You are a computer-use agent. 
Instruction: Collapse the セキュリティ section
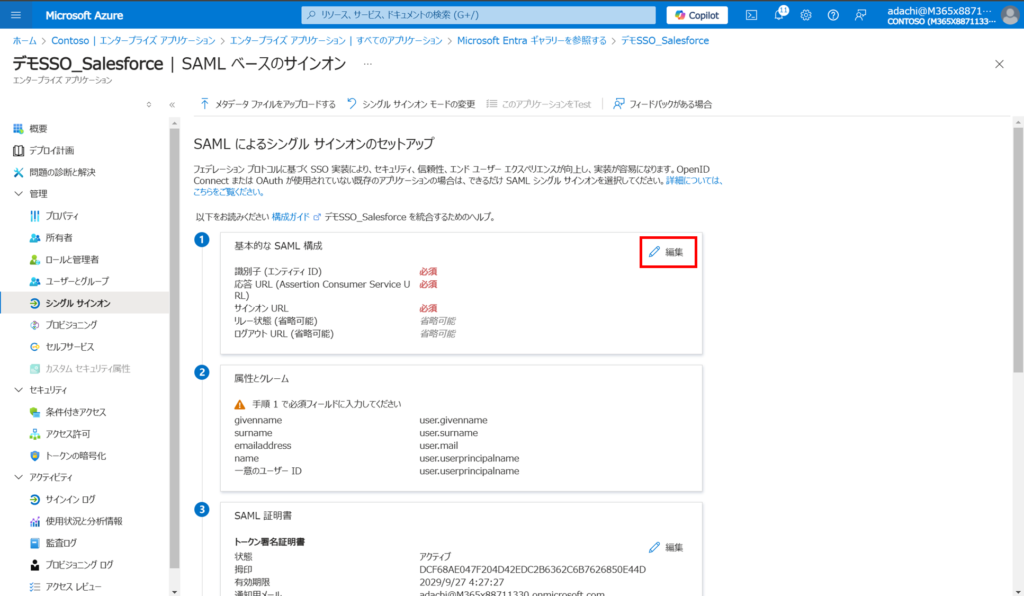(x=18, y=390)
